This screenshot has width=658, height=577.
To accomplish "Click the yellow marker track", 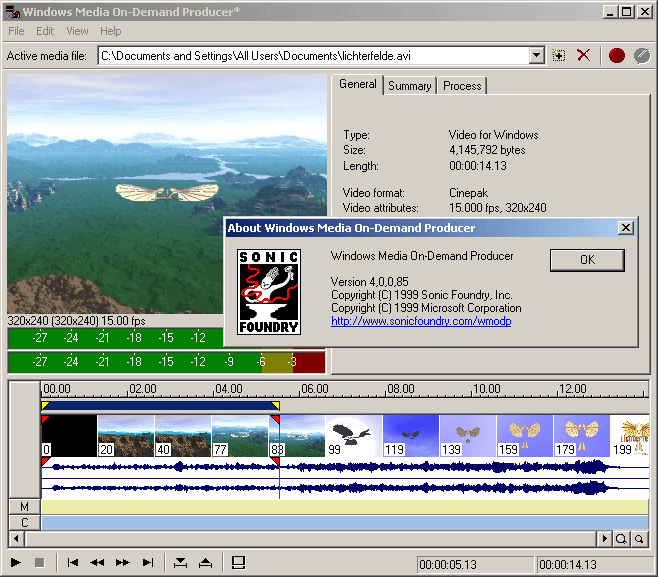I will tap(345, 507).
